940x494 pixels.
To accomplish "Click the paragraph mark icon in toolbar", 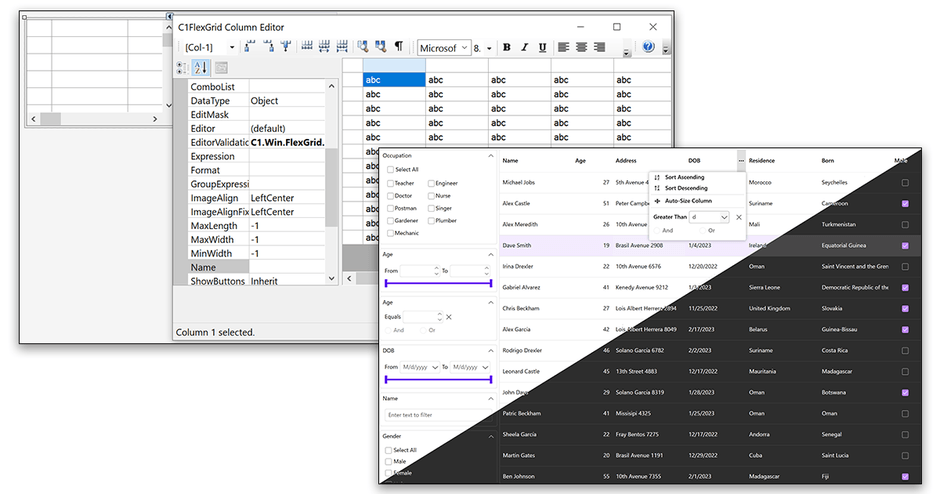I will coord(398,47).
